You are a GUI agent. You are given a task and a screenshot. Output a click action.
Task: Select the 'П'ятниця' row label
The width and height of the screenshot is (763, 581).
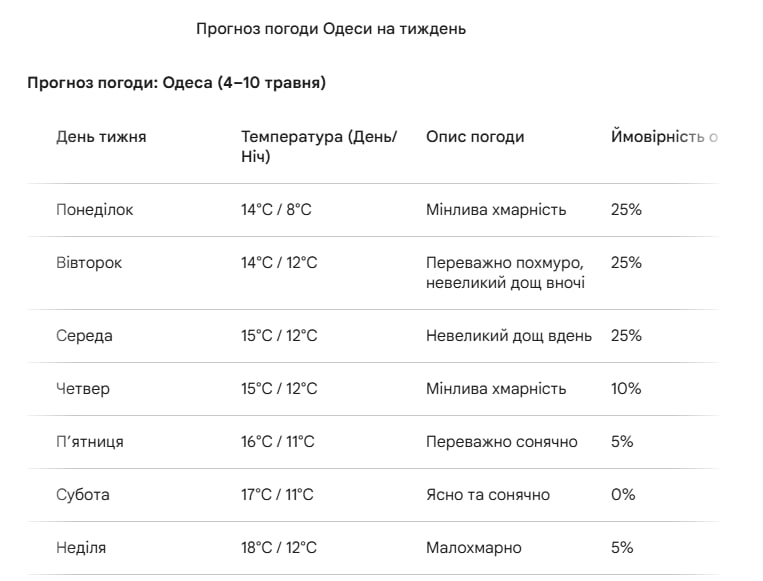[x=90, y=442]
